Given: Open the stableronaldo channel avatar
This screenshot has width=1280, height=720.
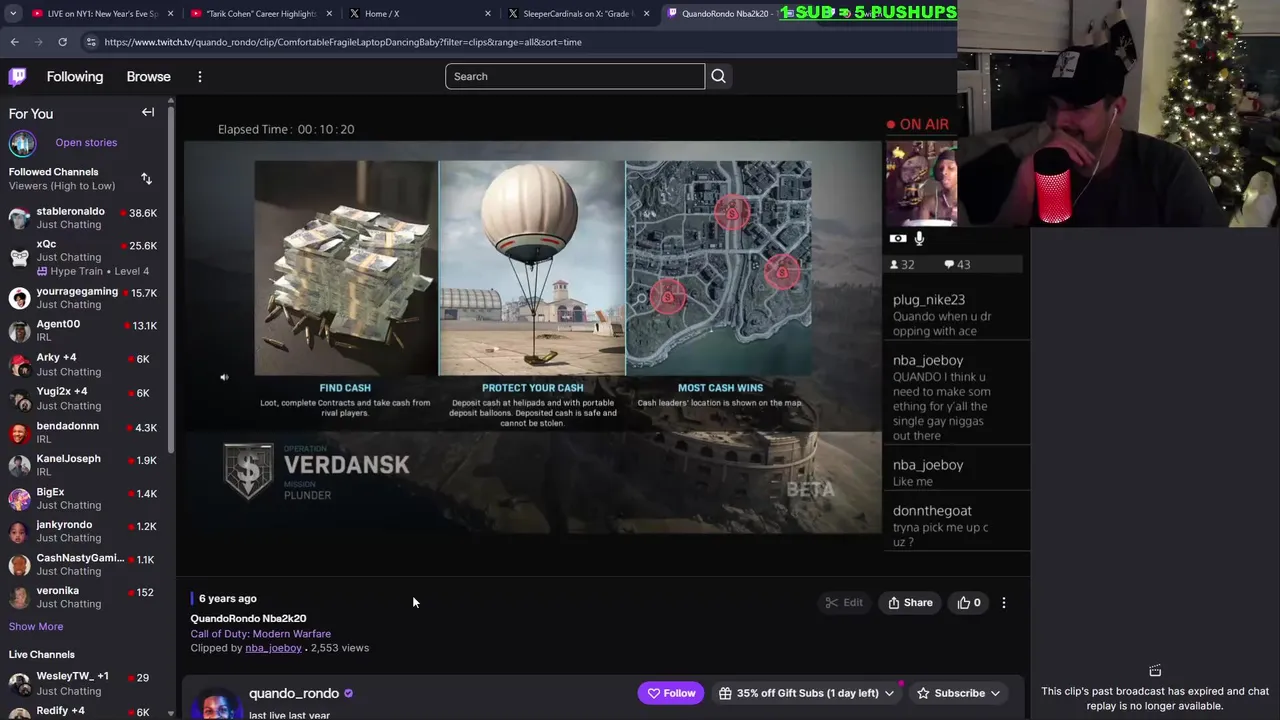Looking at the screenshot, I should [19, 219].
